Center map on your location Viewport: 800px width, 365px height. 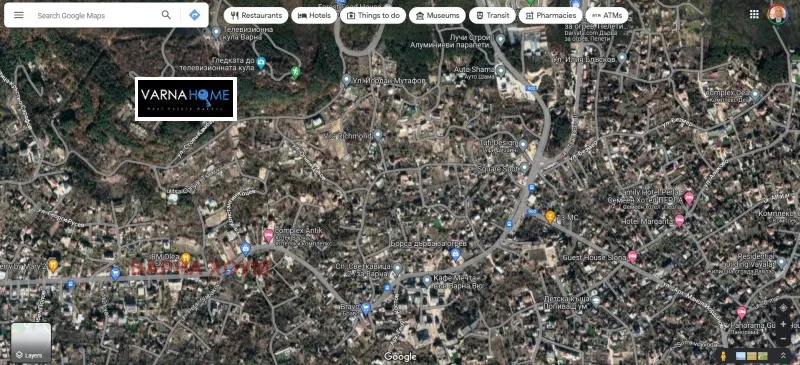coord(783,308)
